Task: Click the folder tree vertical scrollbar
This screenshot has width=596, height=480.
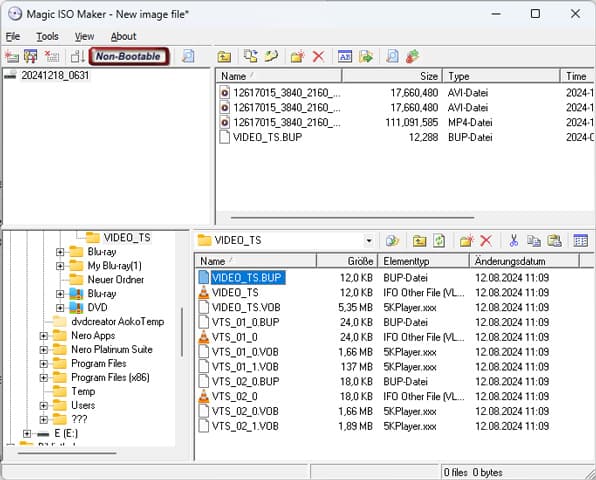Action: click(182, 332)
